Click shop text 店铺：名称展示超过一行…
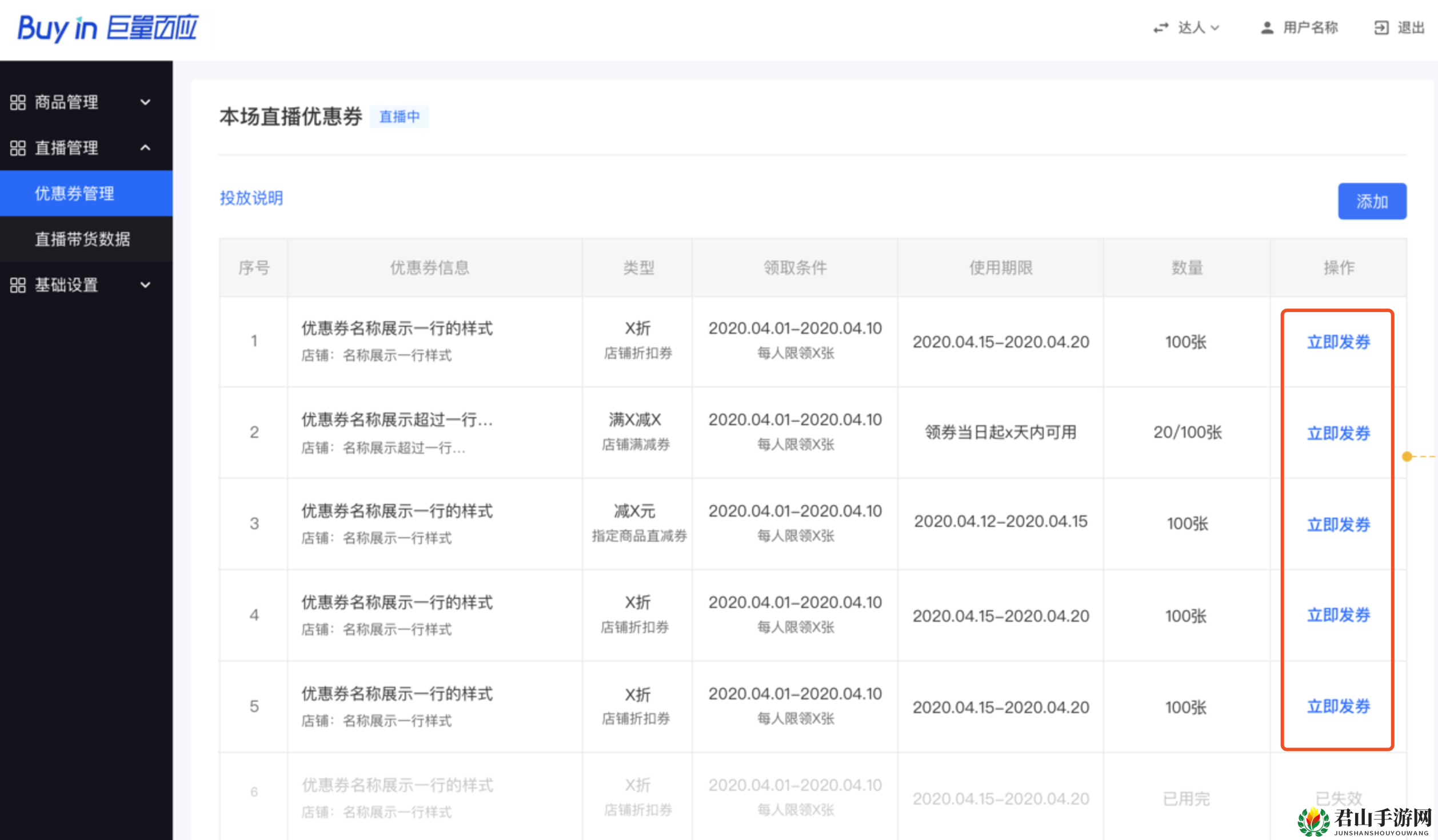The height and width of the screenshot is (840, 1438). tap(384, 447)
